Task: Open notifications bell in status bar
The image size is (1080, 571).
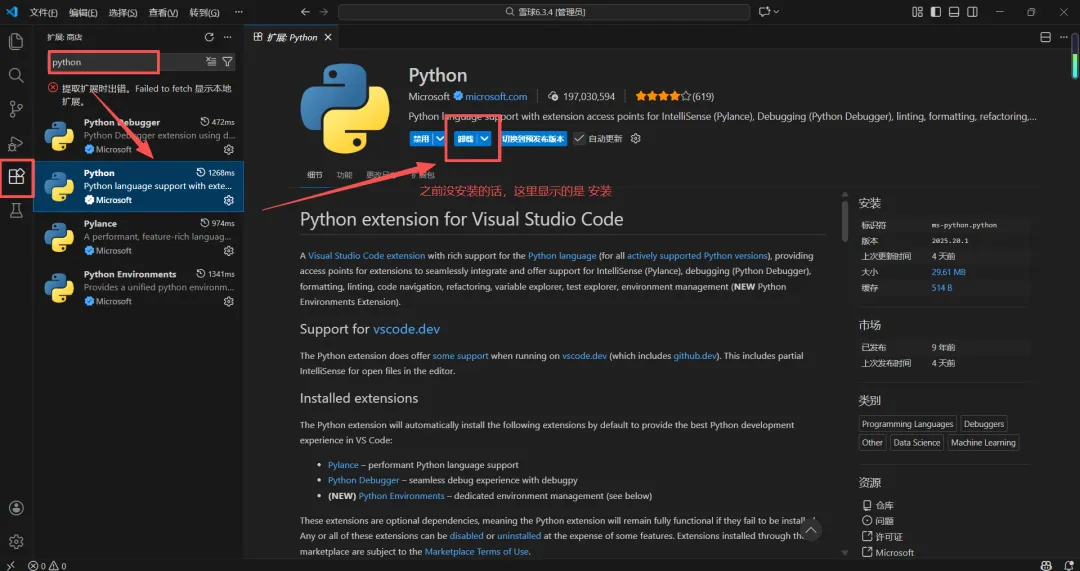Action: 1066,565
